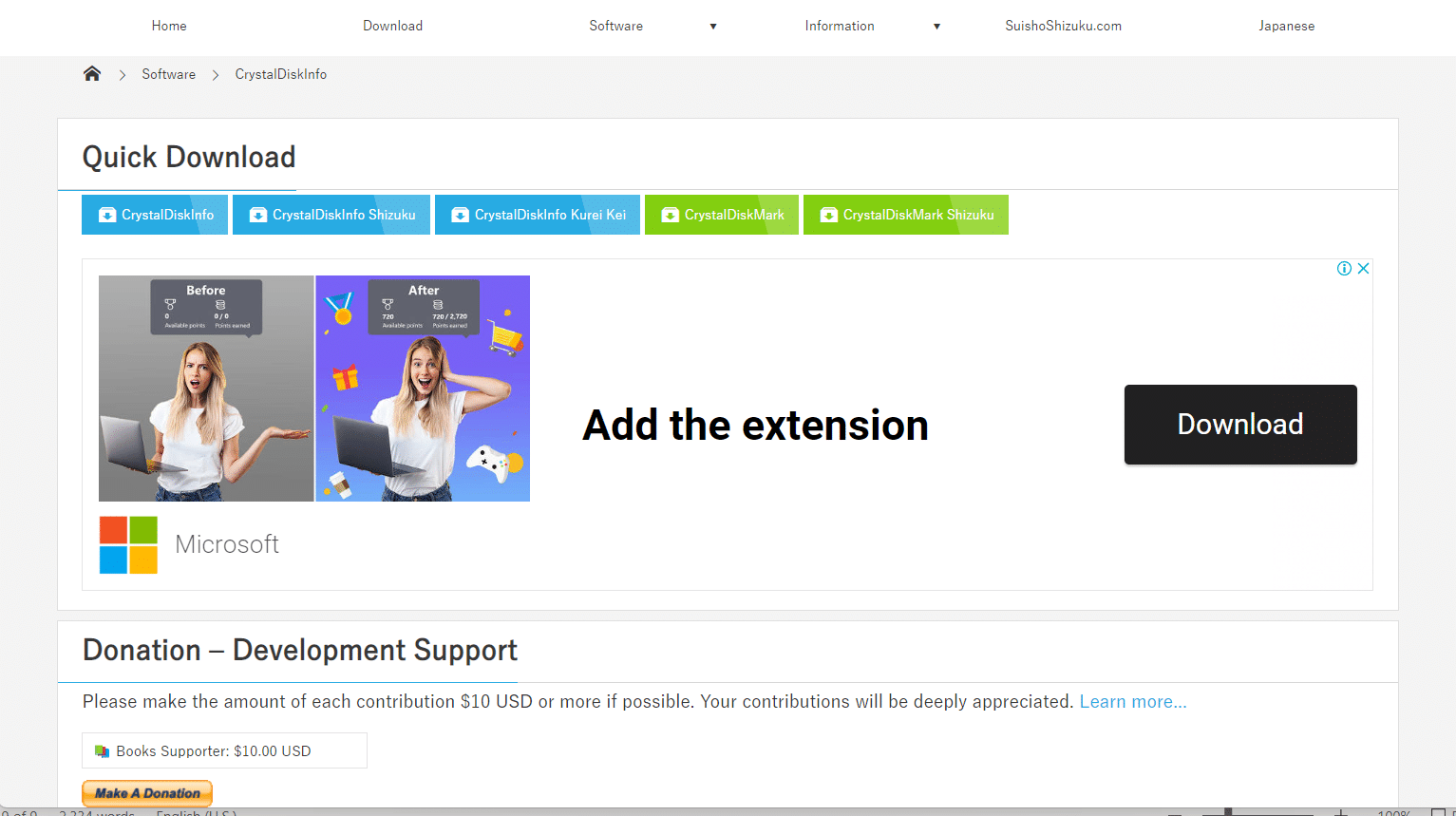This screenshot has height=816, width=1456.
Task: Click the 'Add the extension' ad headline
Action: pyautogui.click(x=756, y=426)
